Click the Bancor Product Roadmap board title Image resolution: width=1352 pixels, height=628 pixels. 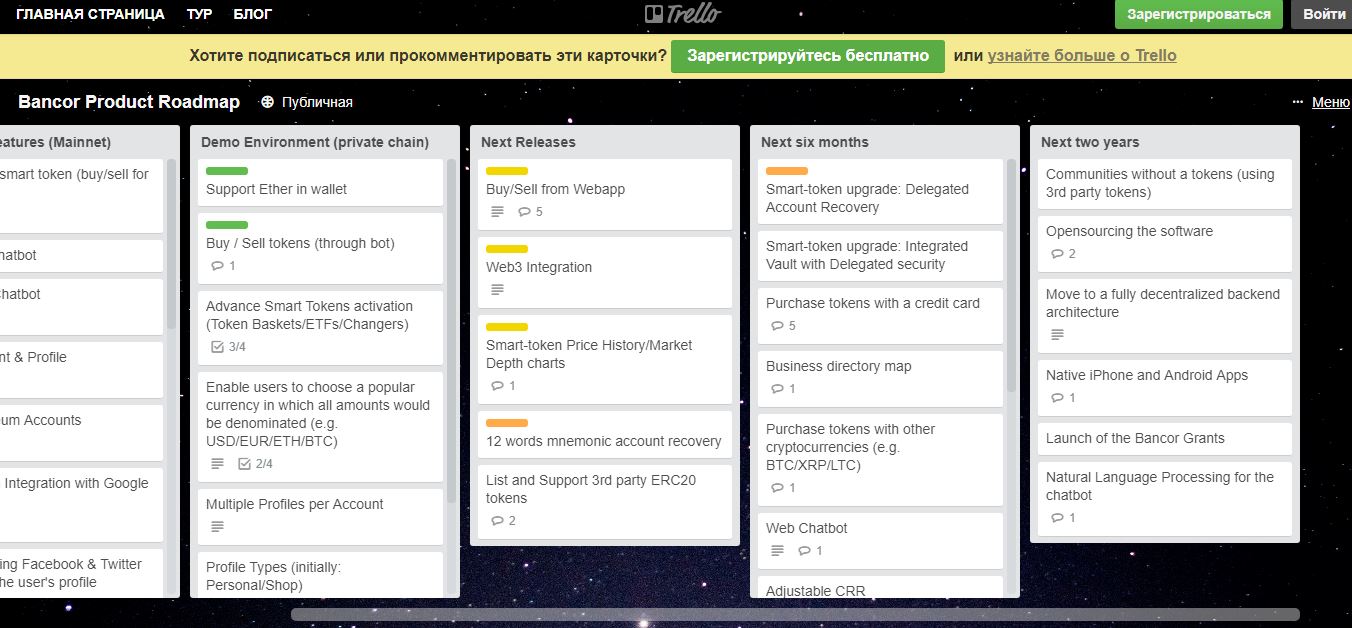tap(129, 102)
